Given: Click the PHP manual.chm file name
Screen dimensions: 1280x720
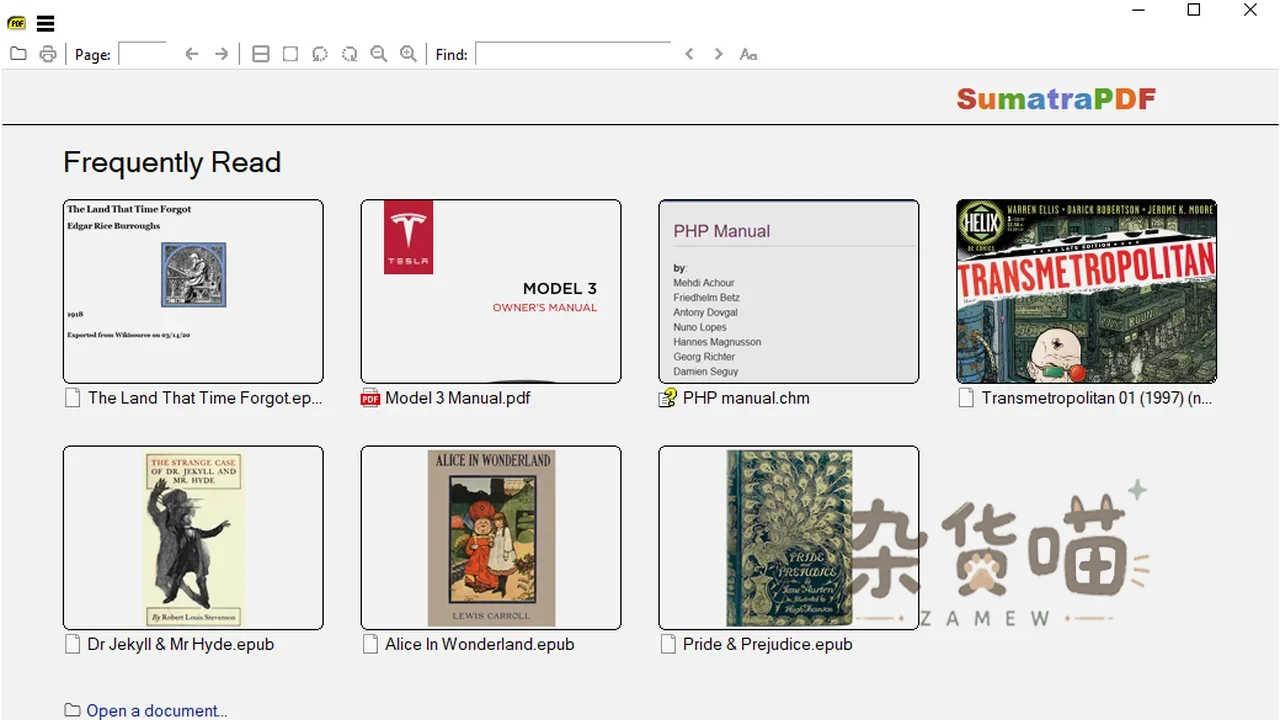Looking at the screenshot, I should tap(746, 398).
